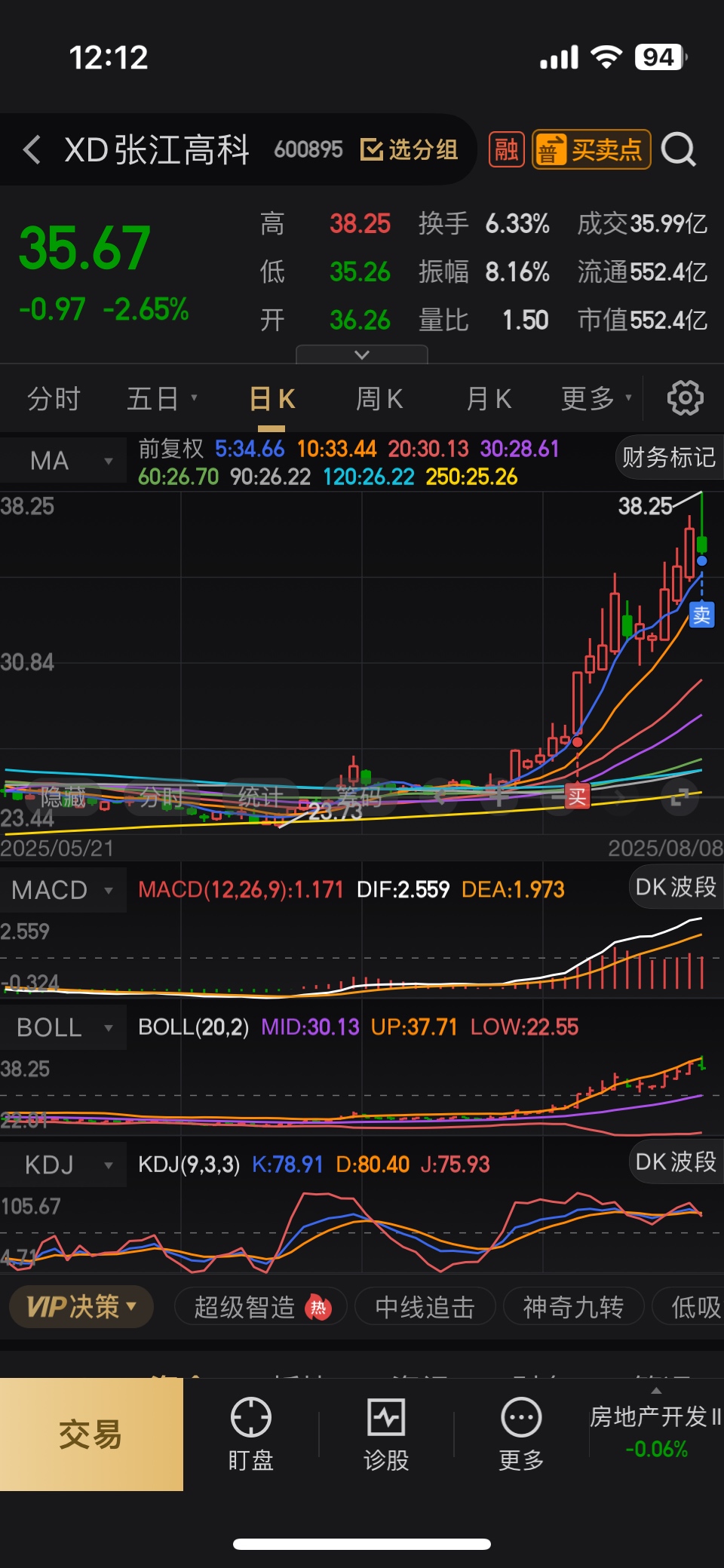Open 盯盘 watch monitor icon
The width and height of the screenshot is (724, 1568).
click(250, 1435)
